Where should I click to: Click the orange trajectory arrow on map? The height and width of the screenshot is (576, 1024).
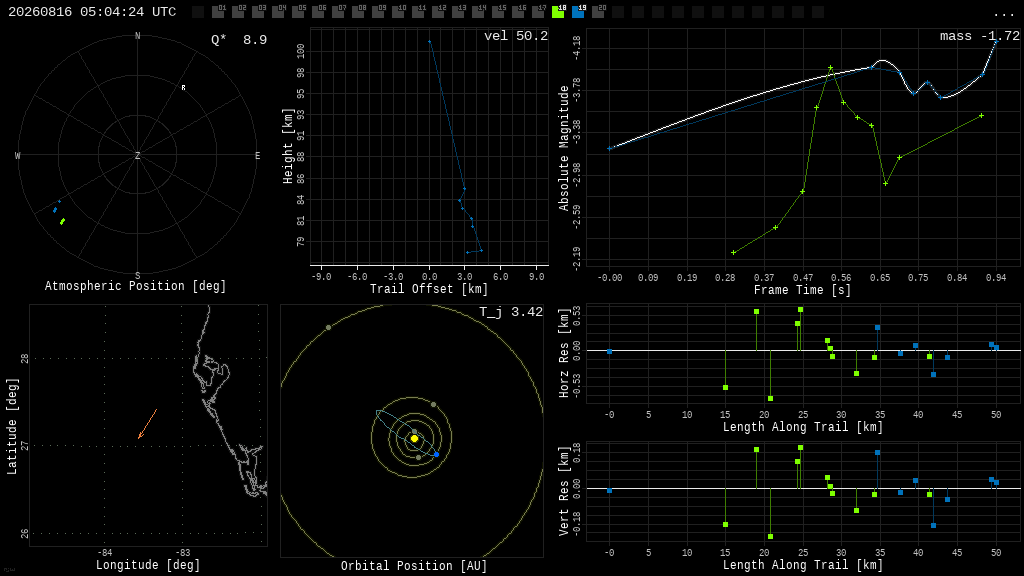pos(148,424)
